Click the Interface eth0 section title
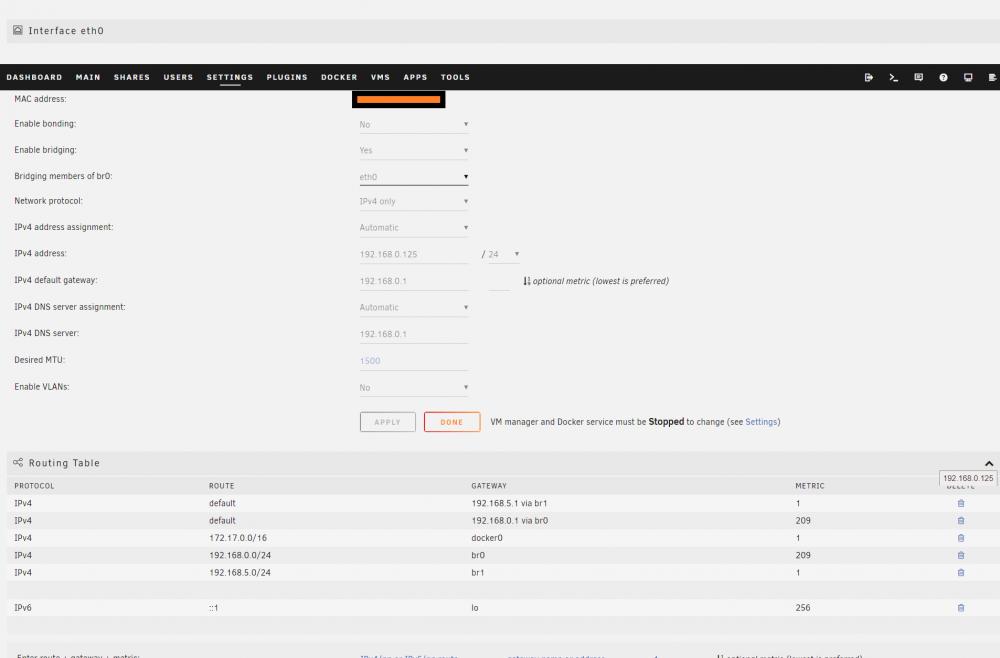 (x=66, y=31)
